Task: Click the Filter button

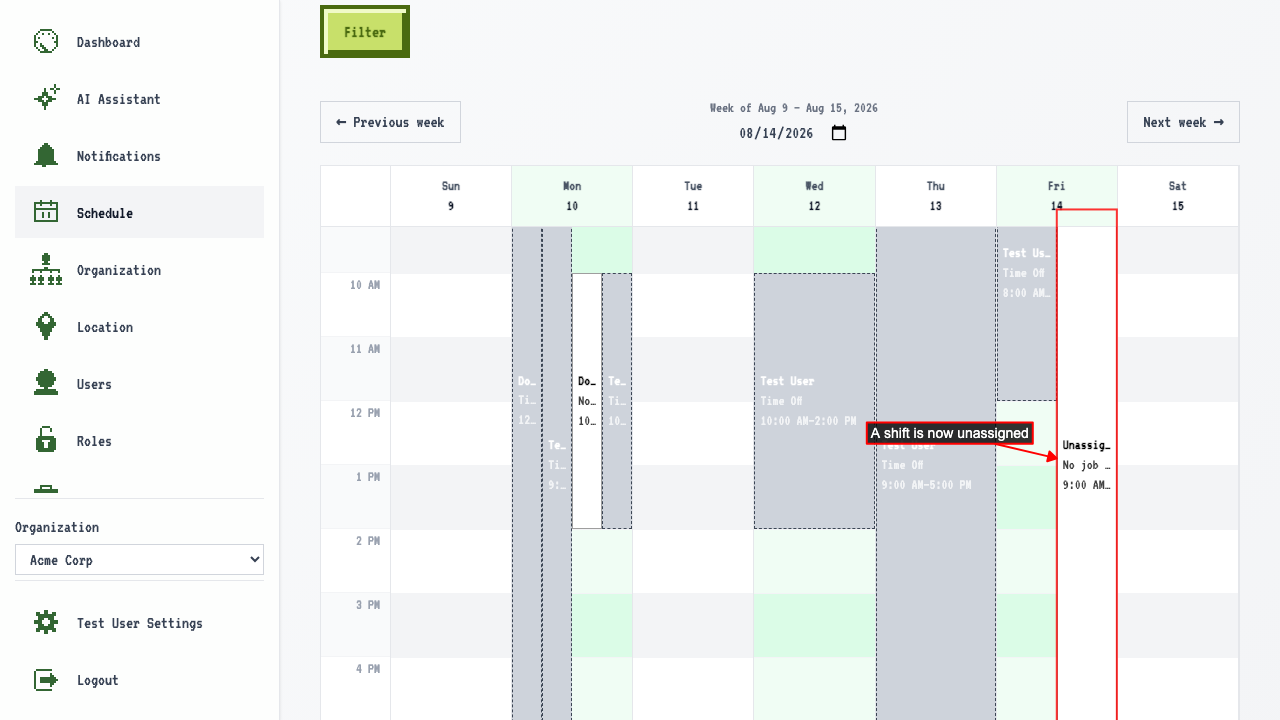Action: 365,32
